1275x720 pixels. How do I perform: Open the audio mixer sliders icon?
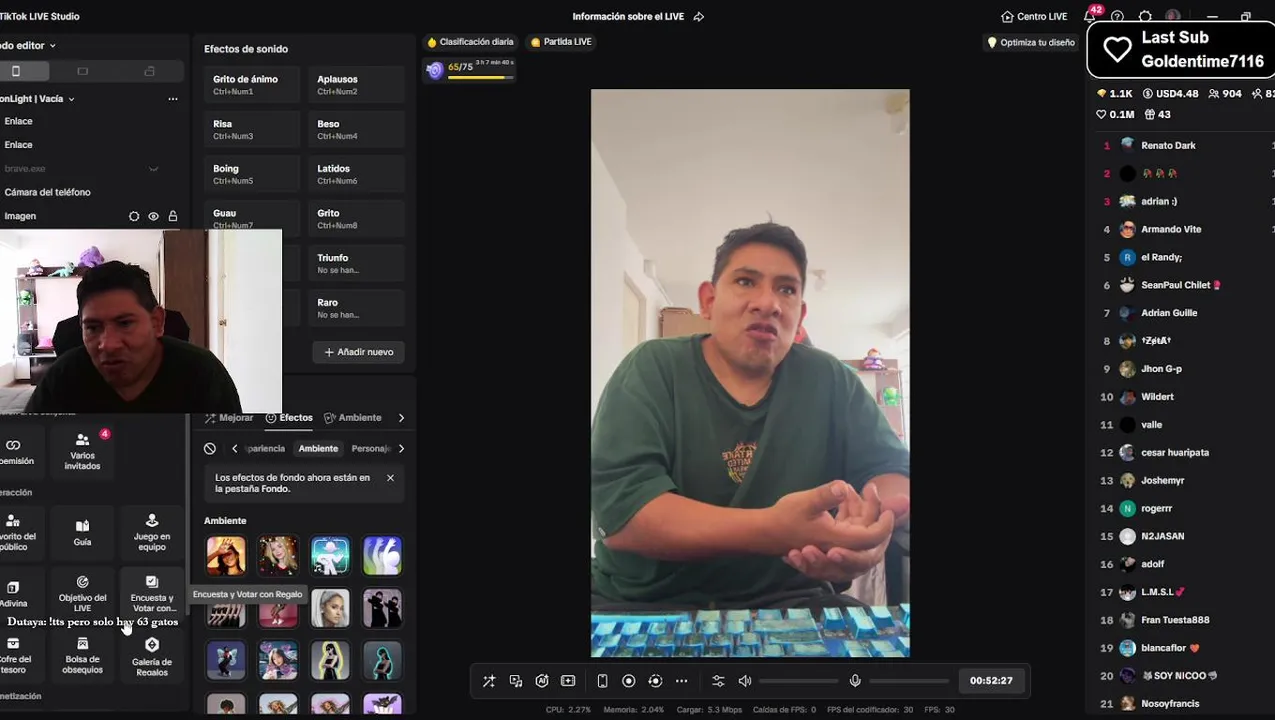click(718, 681)
